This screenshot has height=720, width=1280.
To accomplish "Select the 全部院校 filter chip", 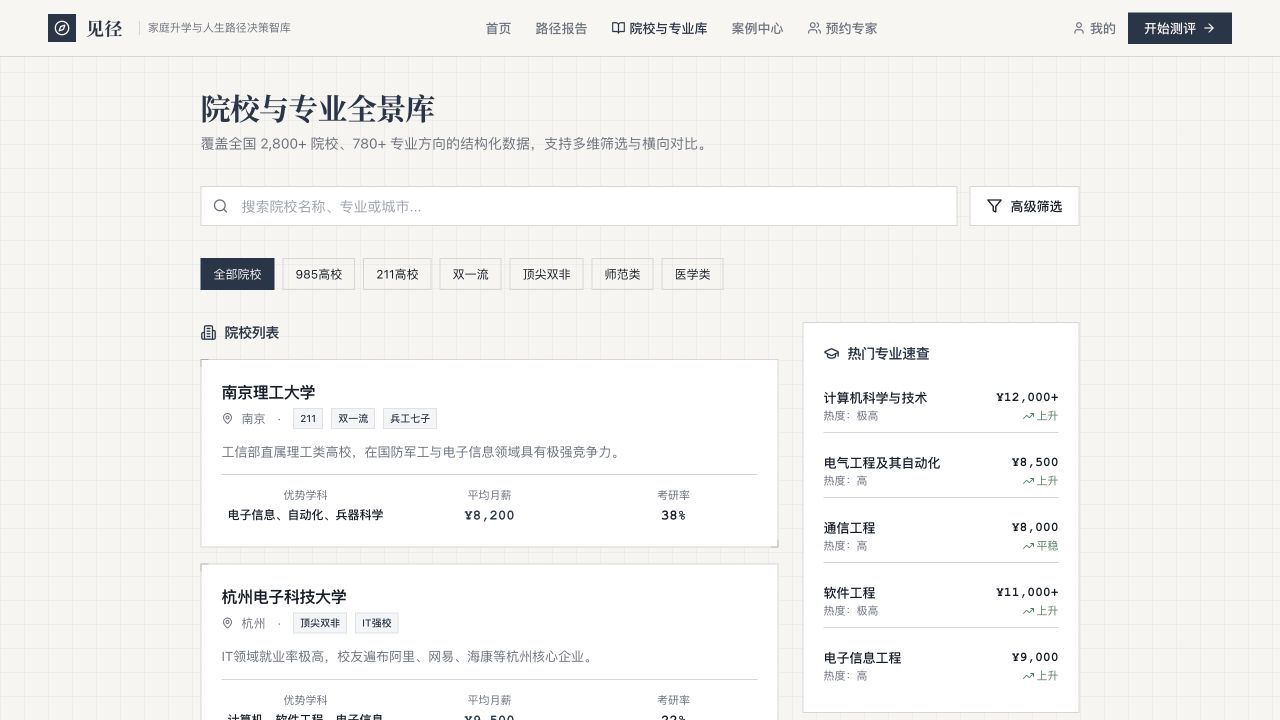I will click(237, 274).
